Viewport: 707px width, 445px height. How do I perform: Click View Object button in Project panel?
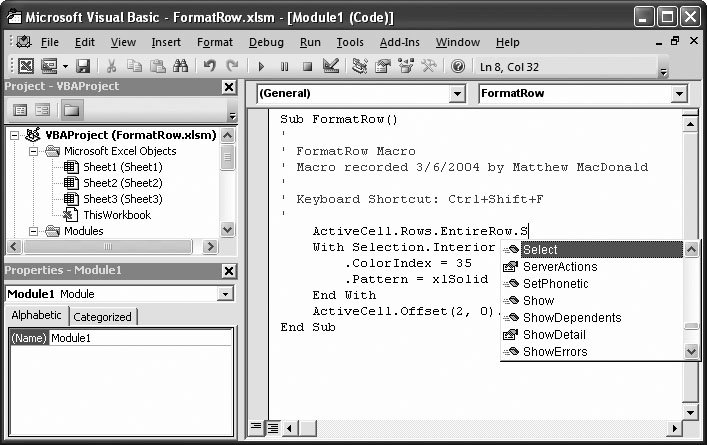point(43,110)
